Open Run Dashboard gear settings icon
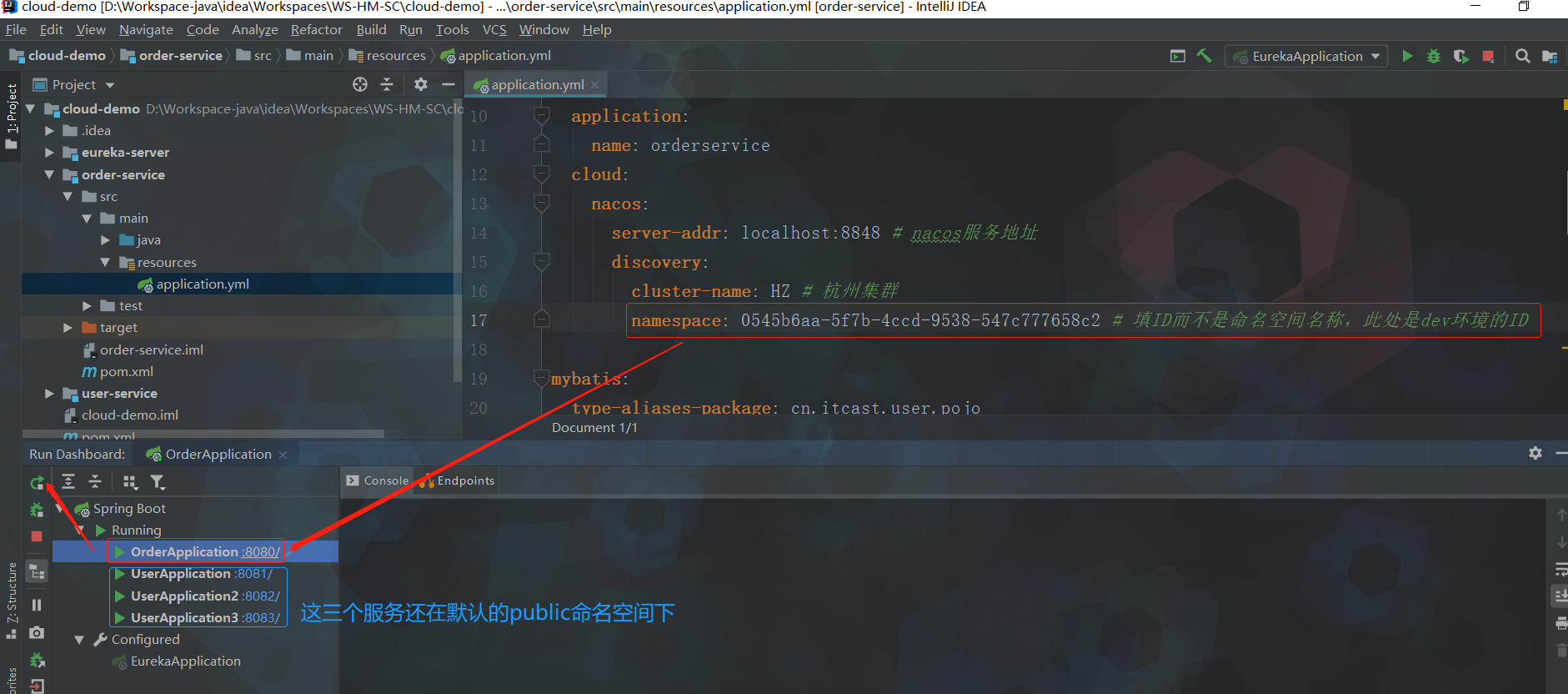Screen dimensions: 1568x694 pyautogui.click(x=1535, y=452)
